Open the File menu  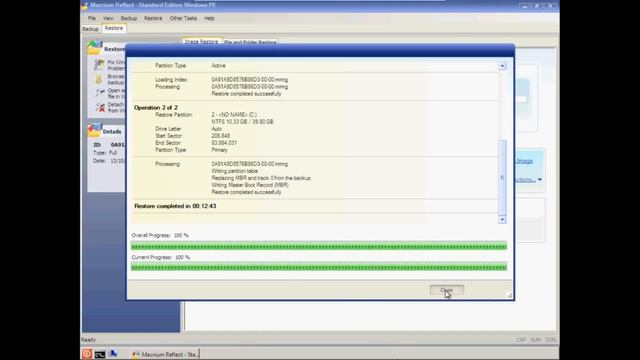click(x=91, y=18)
